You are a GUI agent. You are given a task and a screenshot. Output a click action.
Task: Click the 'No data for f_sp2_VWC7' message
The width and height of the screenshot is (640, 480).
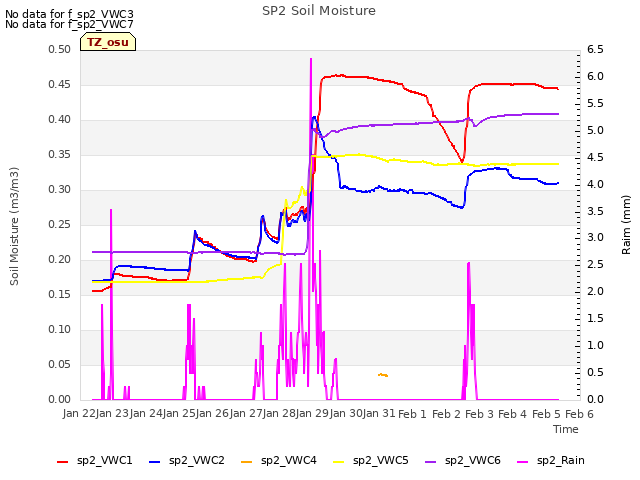69,24
